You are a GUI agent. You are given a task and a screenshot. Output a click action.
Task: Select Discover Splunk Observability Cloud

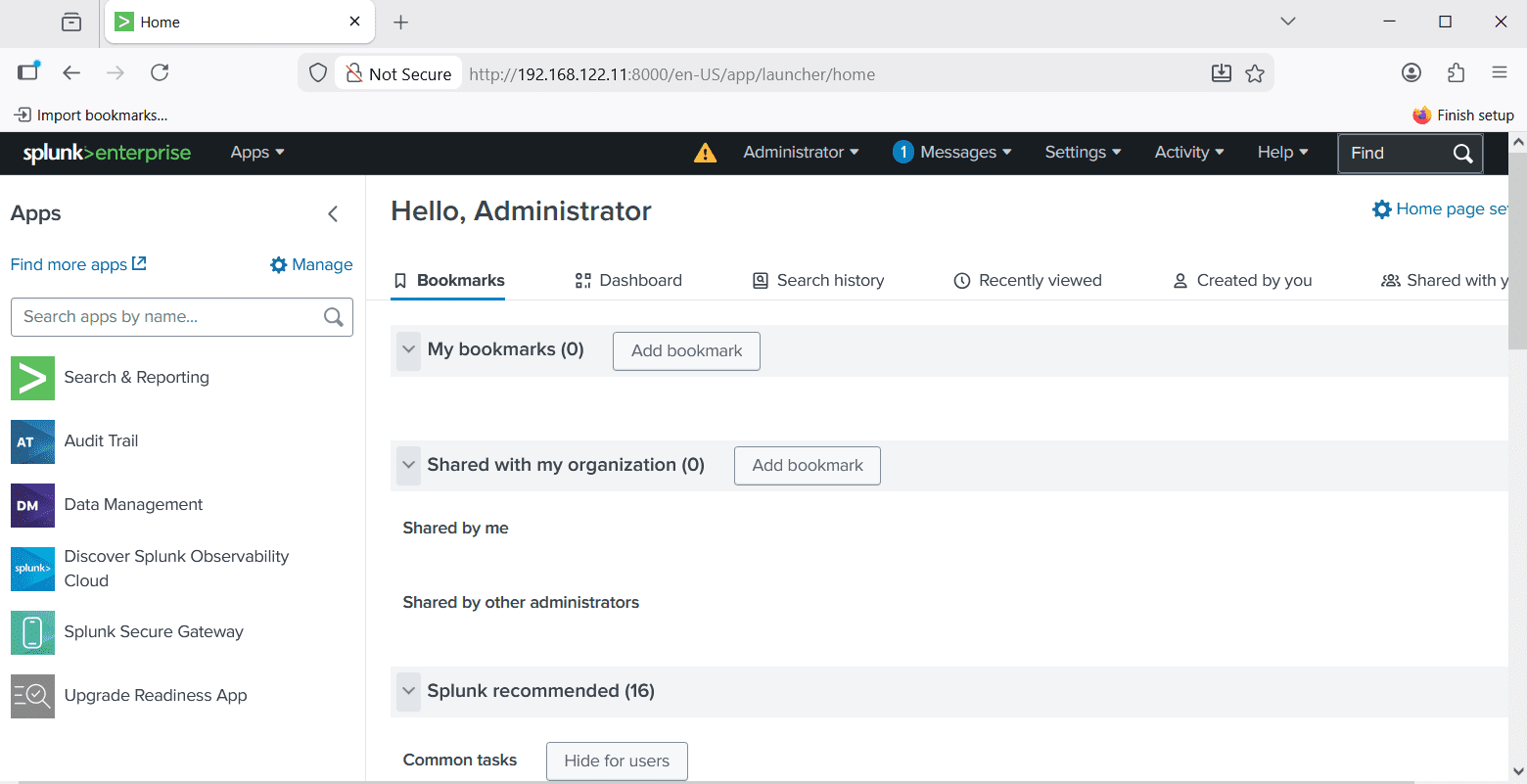click(x=176, y=569)
